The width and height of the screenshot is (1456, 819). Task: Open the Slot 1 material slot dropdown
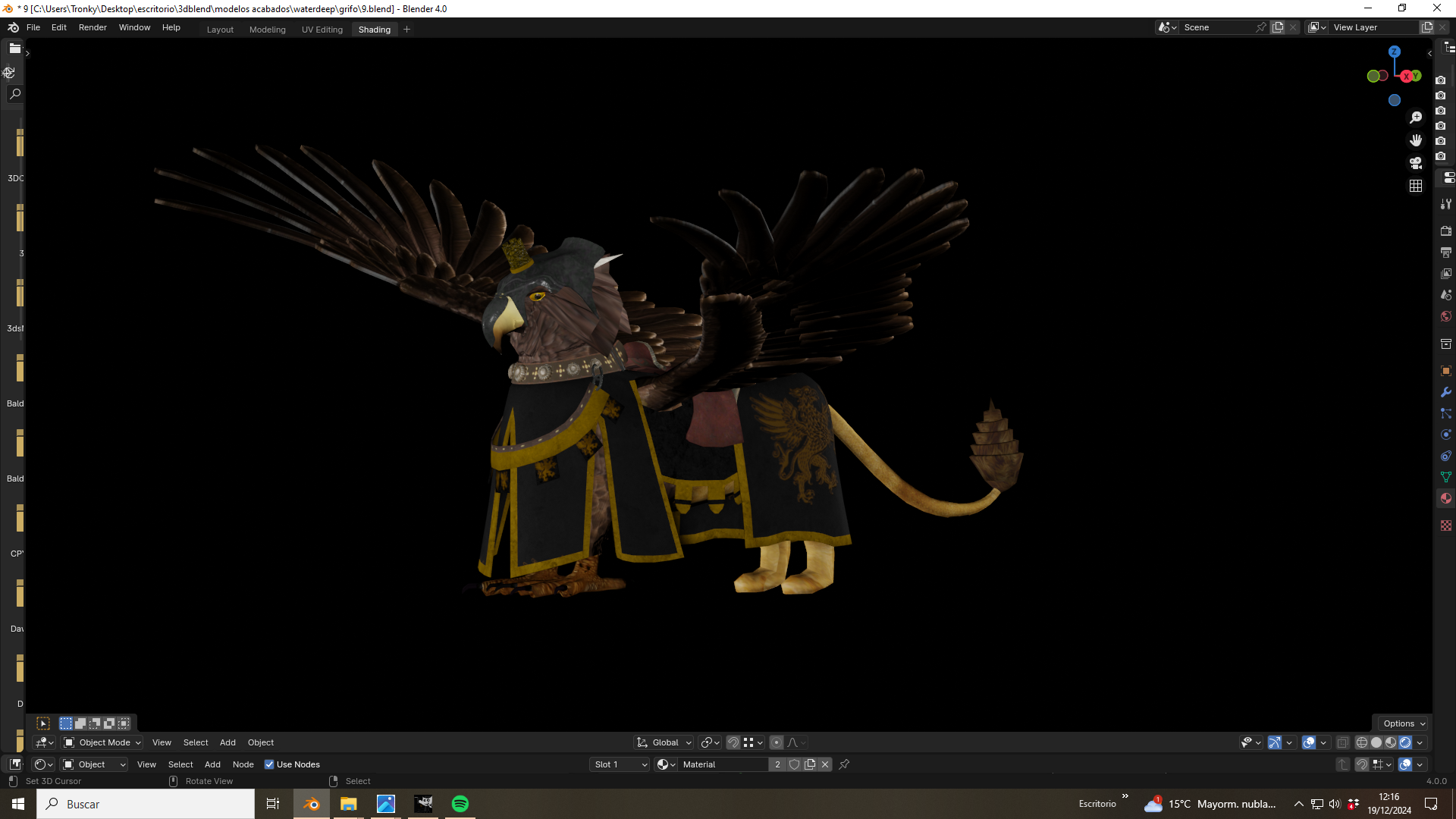click(620, 764)
